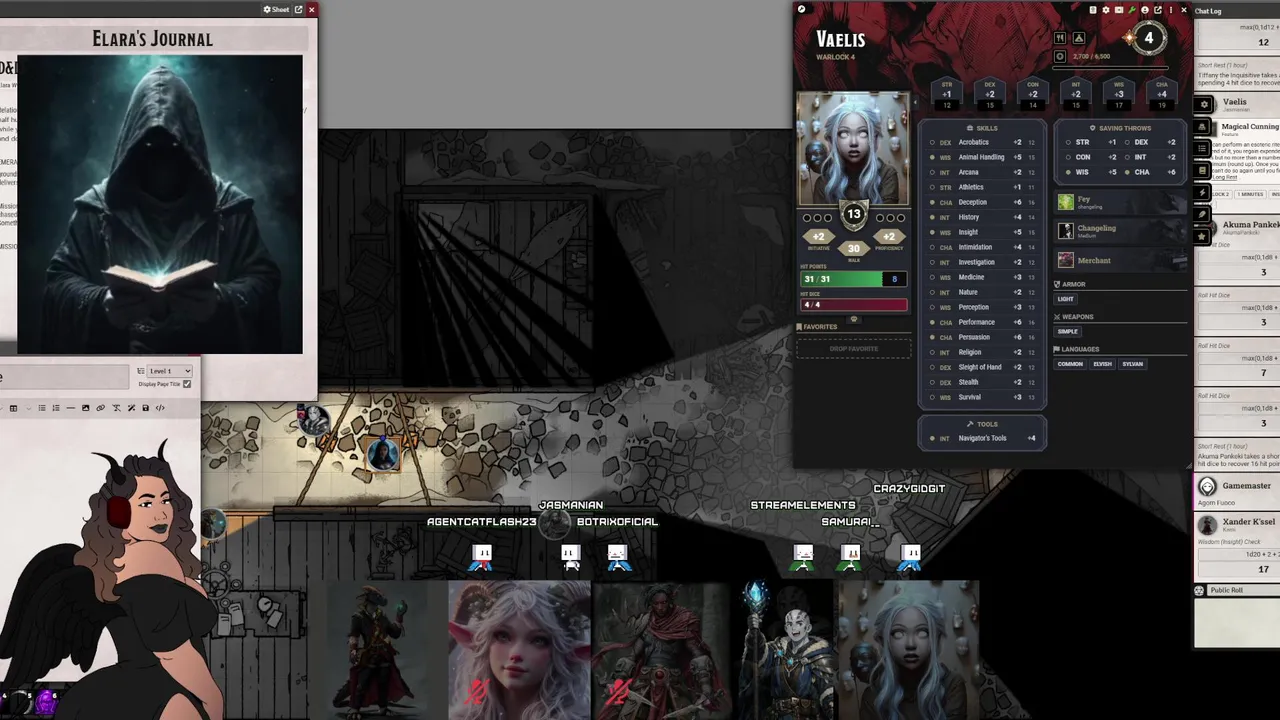The width and height of the screenshot is (1280, 720).
Task: Click the small icon below Hit Dice bar
Action: tap(854, 319)
